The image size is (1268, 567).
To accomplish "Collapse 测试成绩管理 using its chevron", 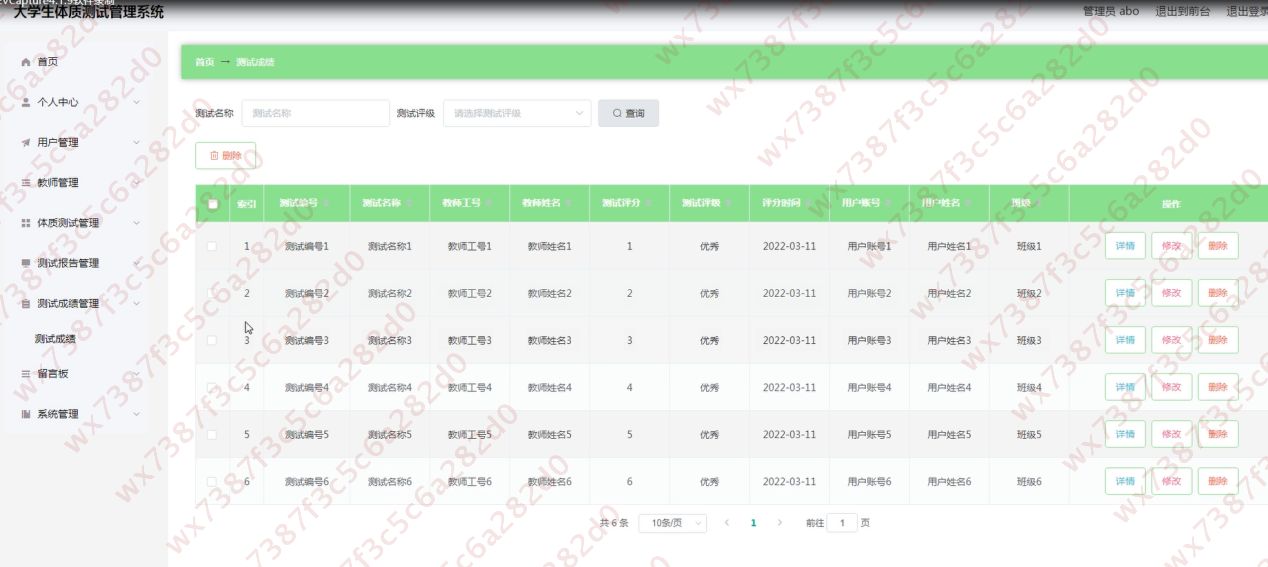I will (136, 303).
